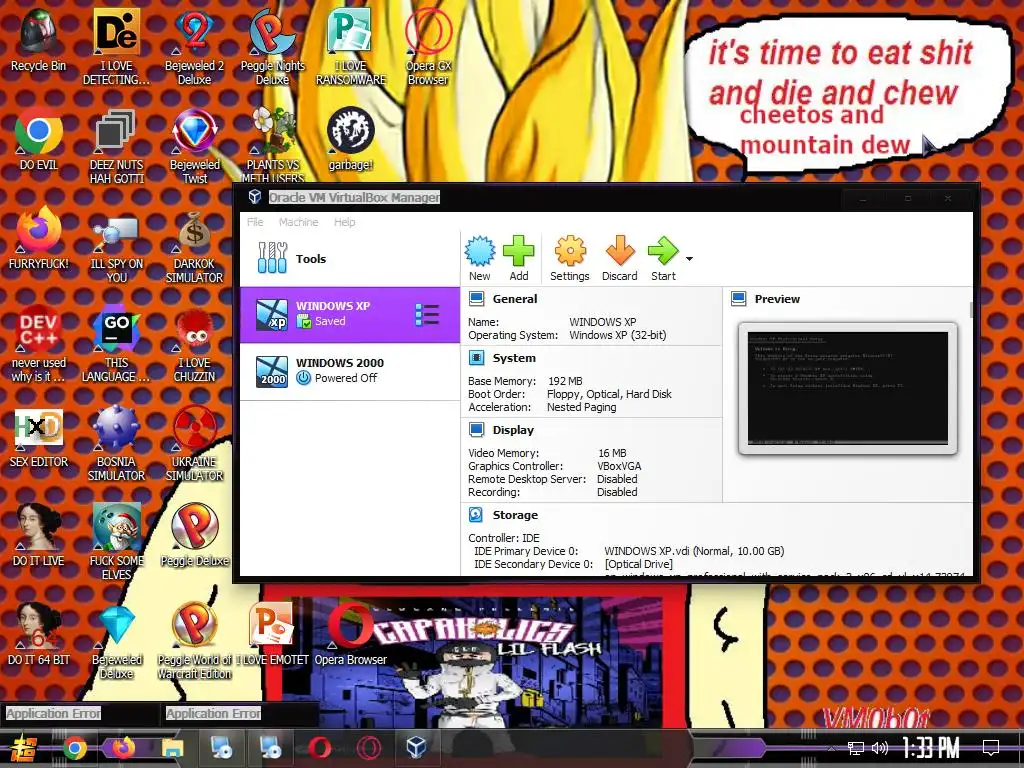Open the Firefox icon labeled FURRYFUCK!
The width and height of the screenshot is (1024, 768).
[39, 239]
